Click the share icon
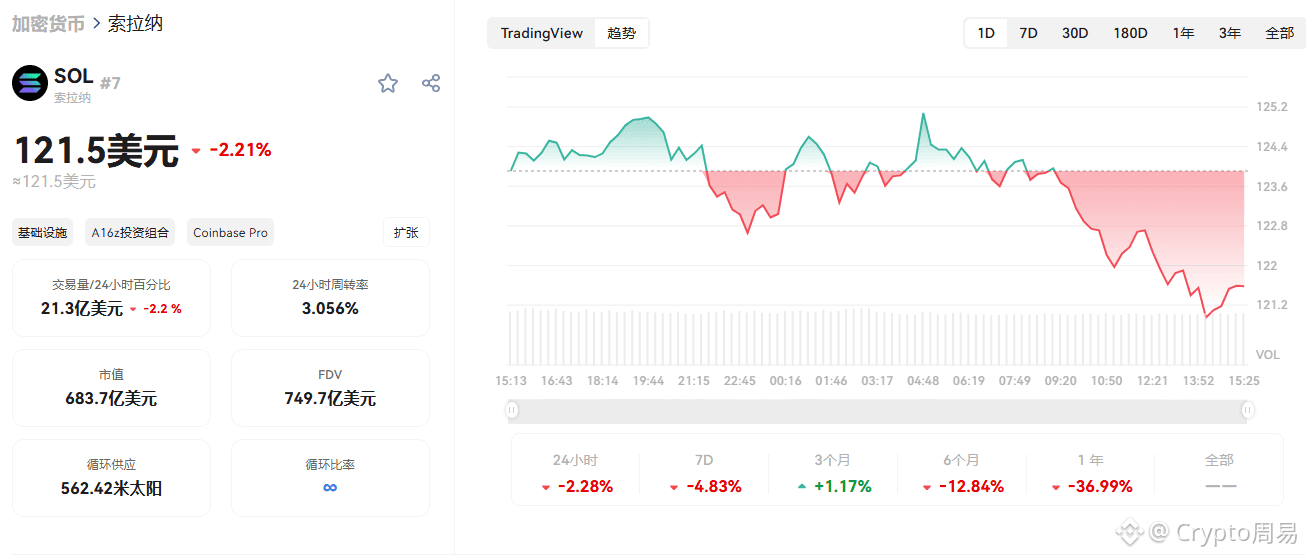The image size is (1306, 558). (431, 83)
